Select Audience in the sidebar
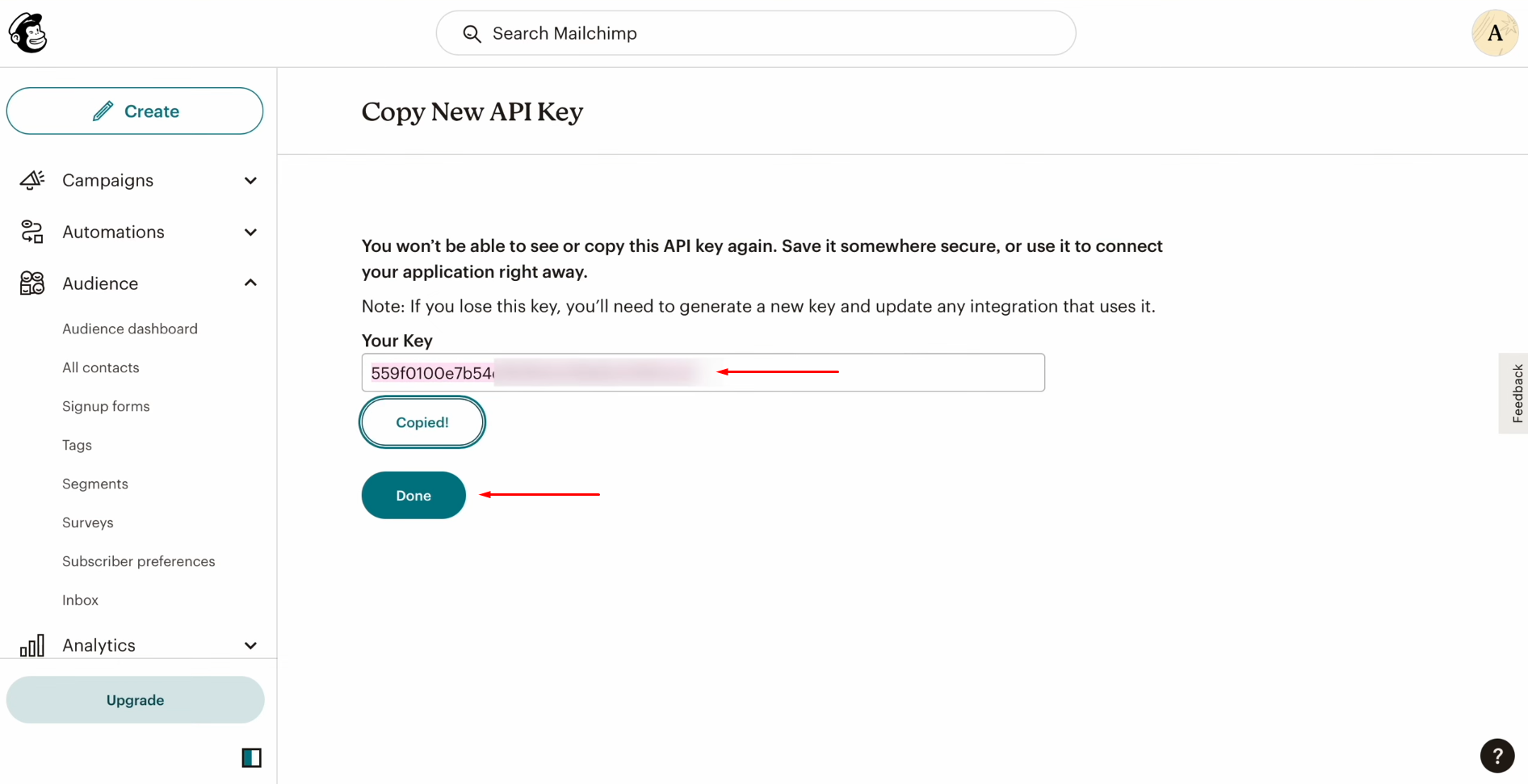The width and height of the screenshot is (1528, 784). 100,283
